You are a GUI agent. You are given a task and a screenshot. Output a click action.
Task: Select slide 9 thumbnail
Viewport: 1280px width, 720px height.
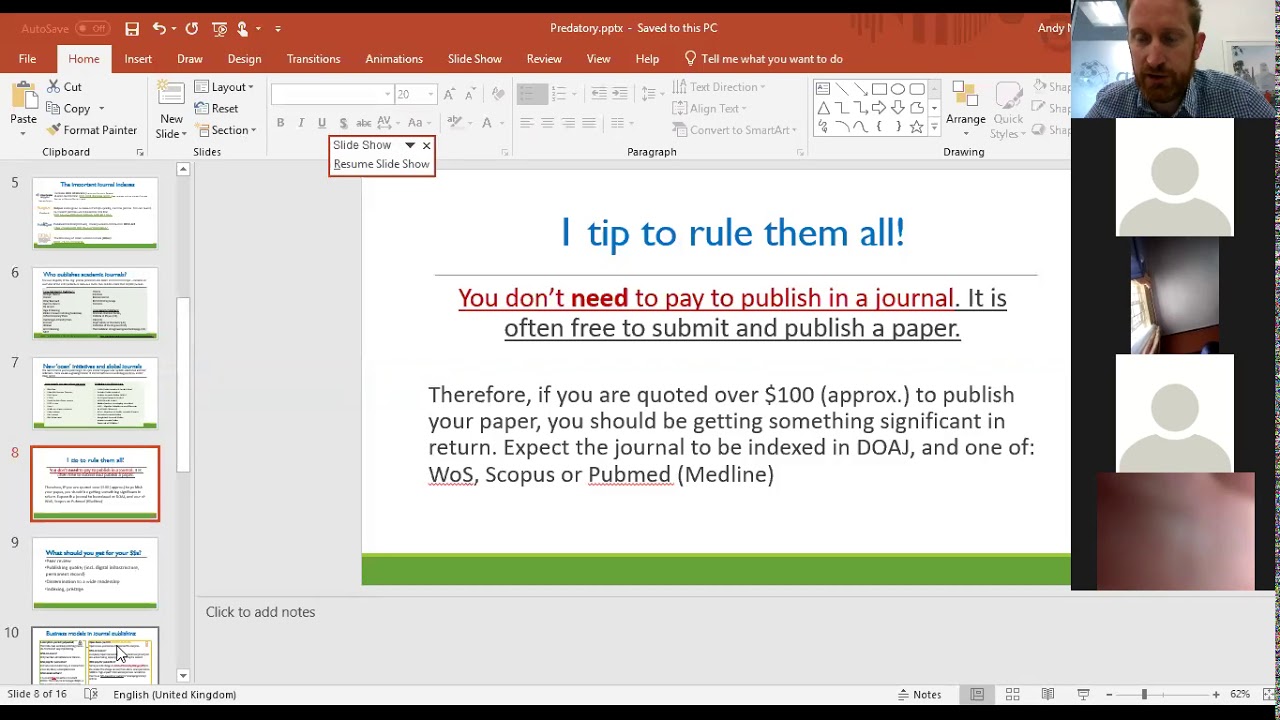(x=95, y=573)
